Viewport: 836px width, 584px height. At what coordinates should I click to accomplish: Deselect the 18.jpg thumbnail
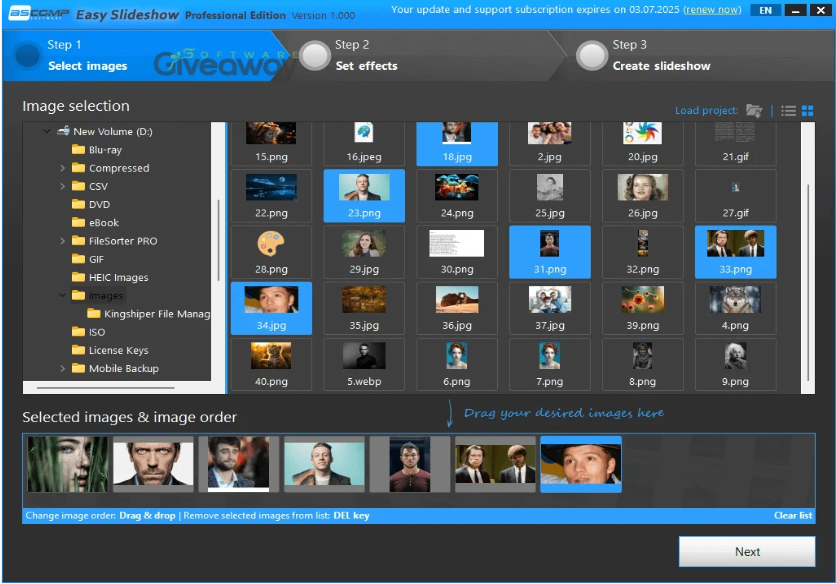(x=457, y=143)
